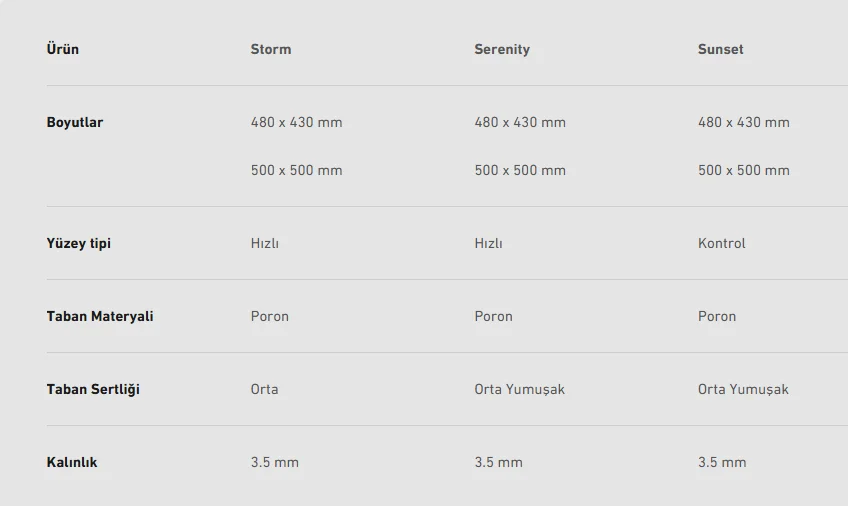
Task: Select Storm's Orta base hardness value
Action: [265, 389]
